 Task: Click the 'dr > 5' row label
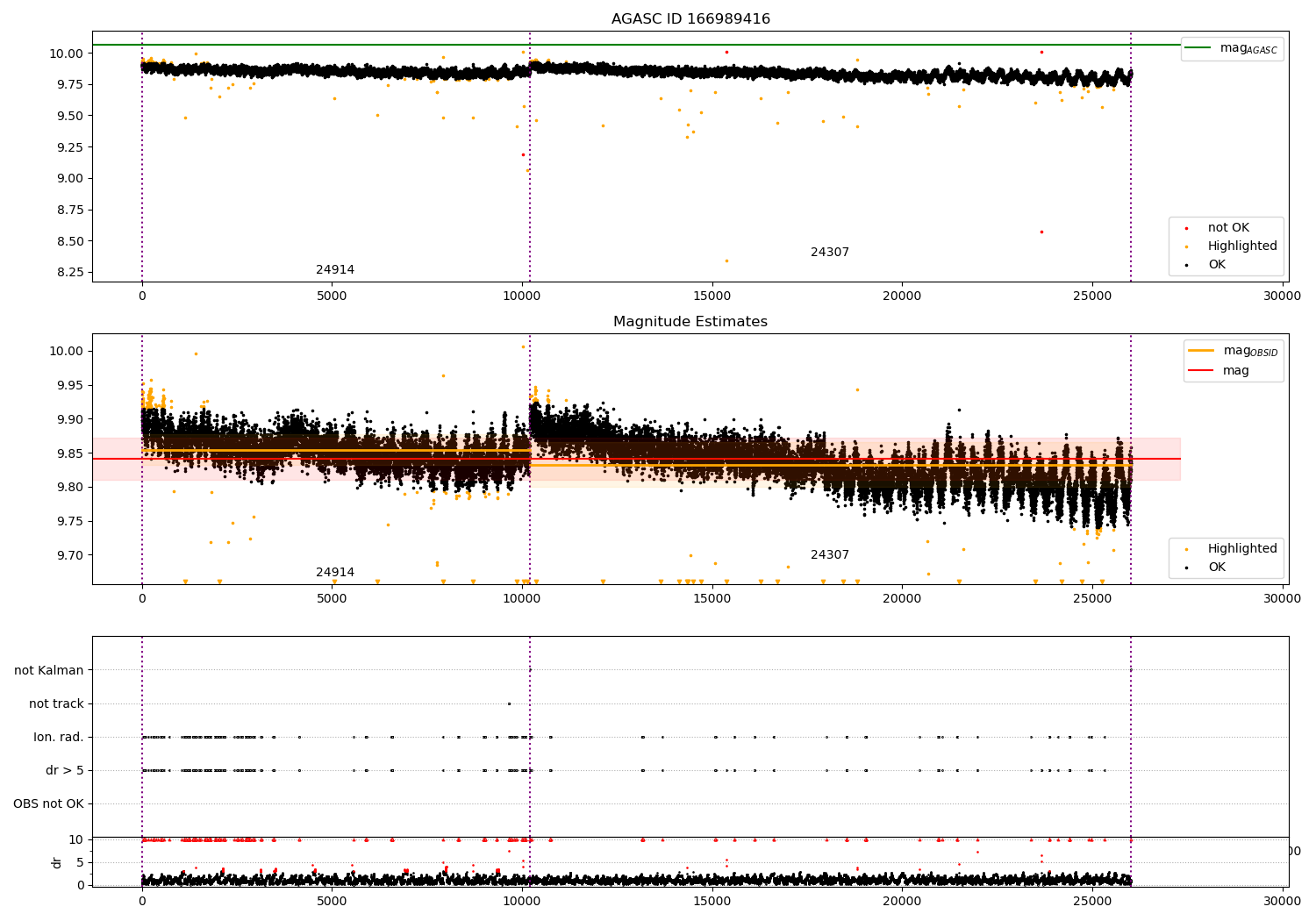pyautogui.click(x=65, y=771)
